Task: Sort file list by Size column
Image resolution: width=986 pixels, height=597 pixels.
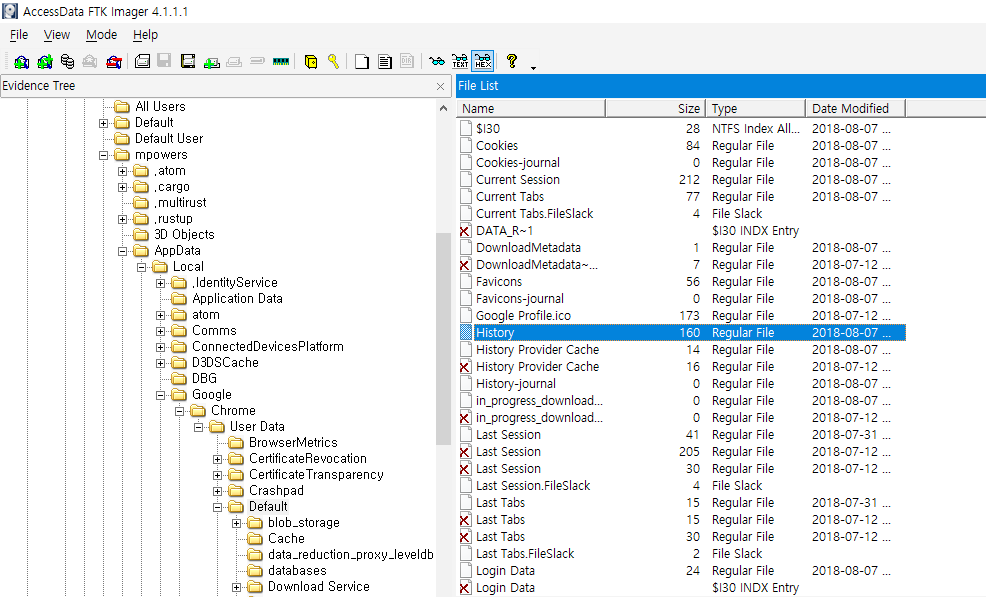Action: coord(655,108)
